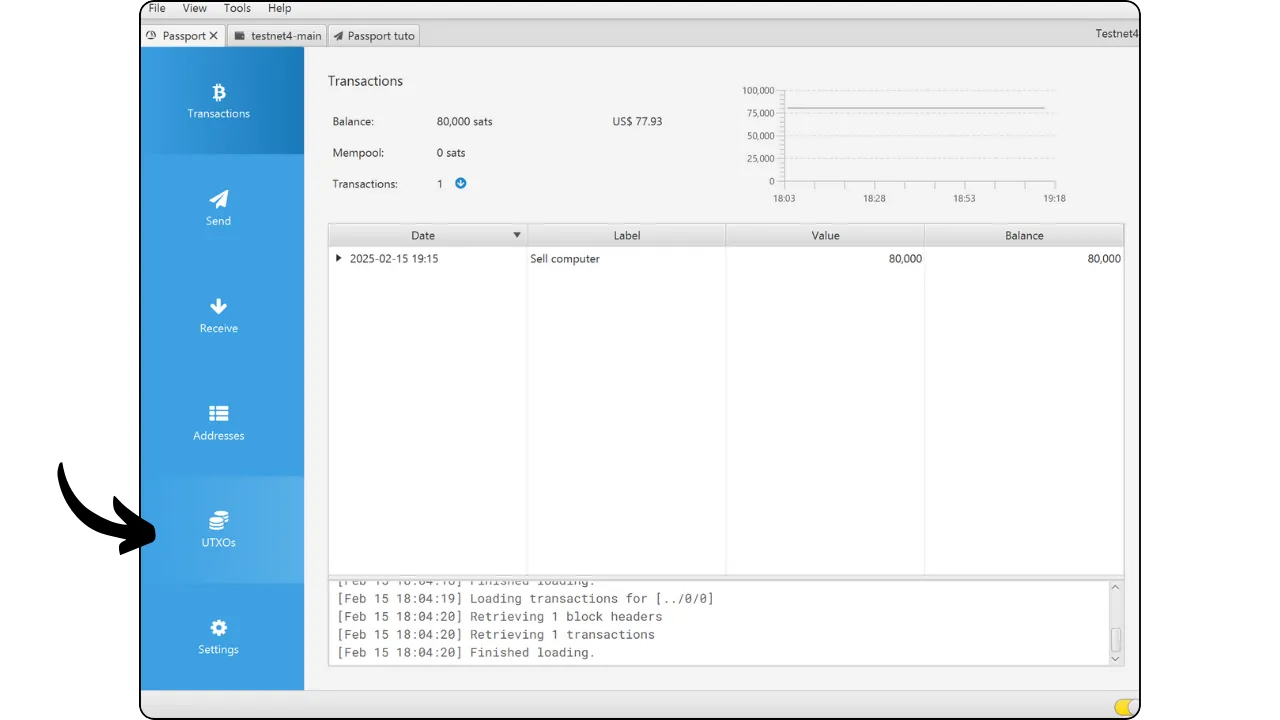
Task: Click the Receive down-arrow icon
Action: click(219, 307)
